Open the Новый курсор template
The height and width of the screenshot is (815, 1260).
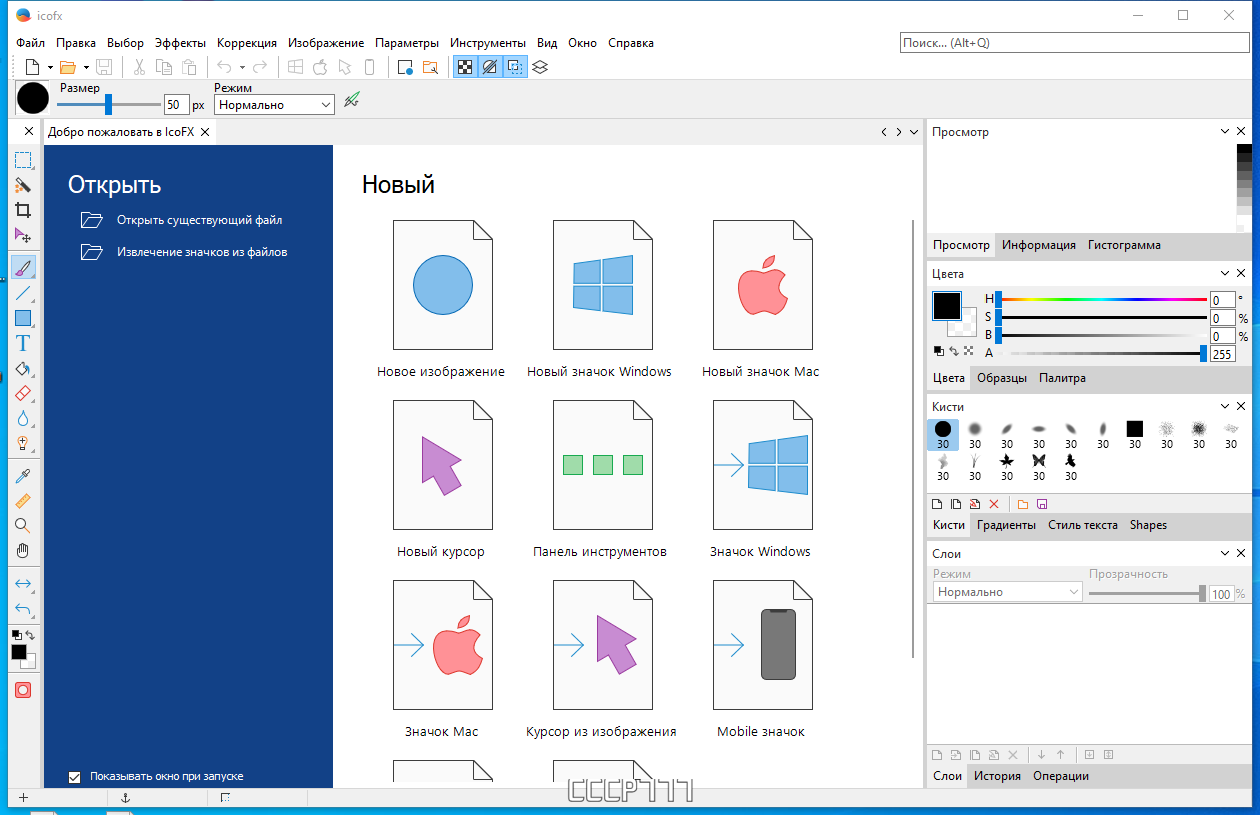tap(443, 464)
